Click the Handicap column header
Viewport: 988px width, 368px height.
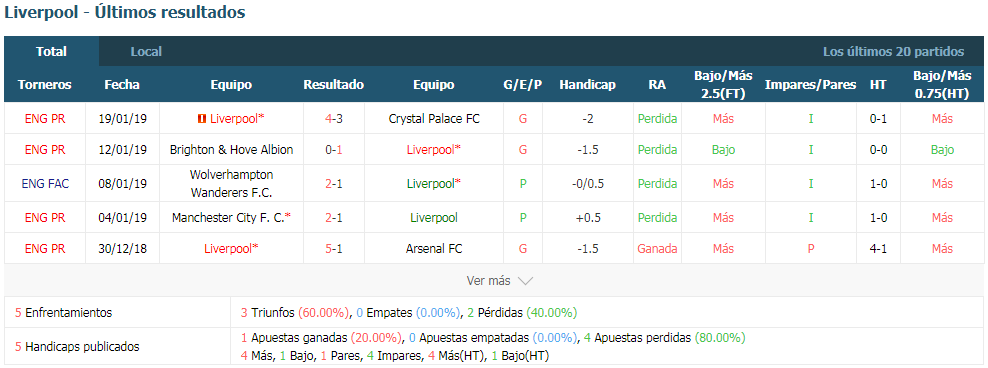(x=587, y=84)
